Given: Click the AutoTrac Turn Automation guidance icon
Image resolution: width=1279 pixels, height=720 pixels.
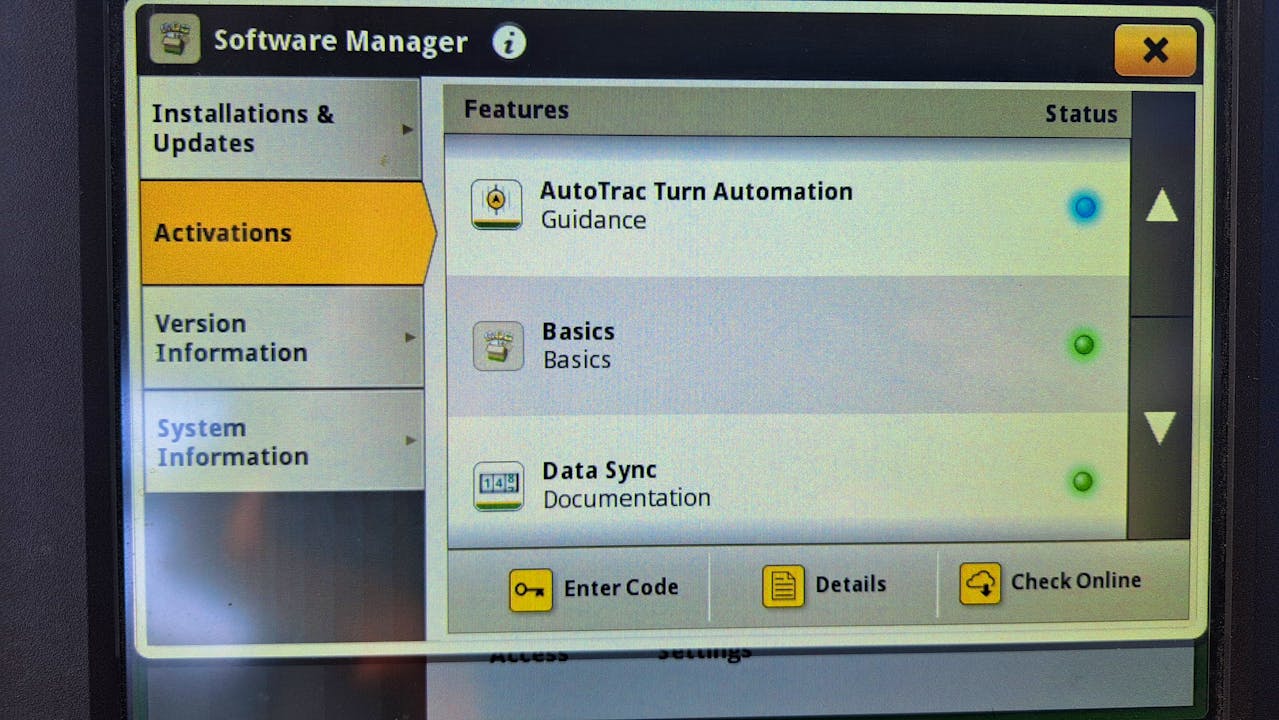Looking at the screenshot, I should pyautogui.click(x=496, y=205).
